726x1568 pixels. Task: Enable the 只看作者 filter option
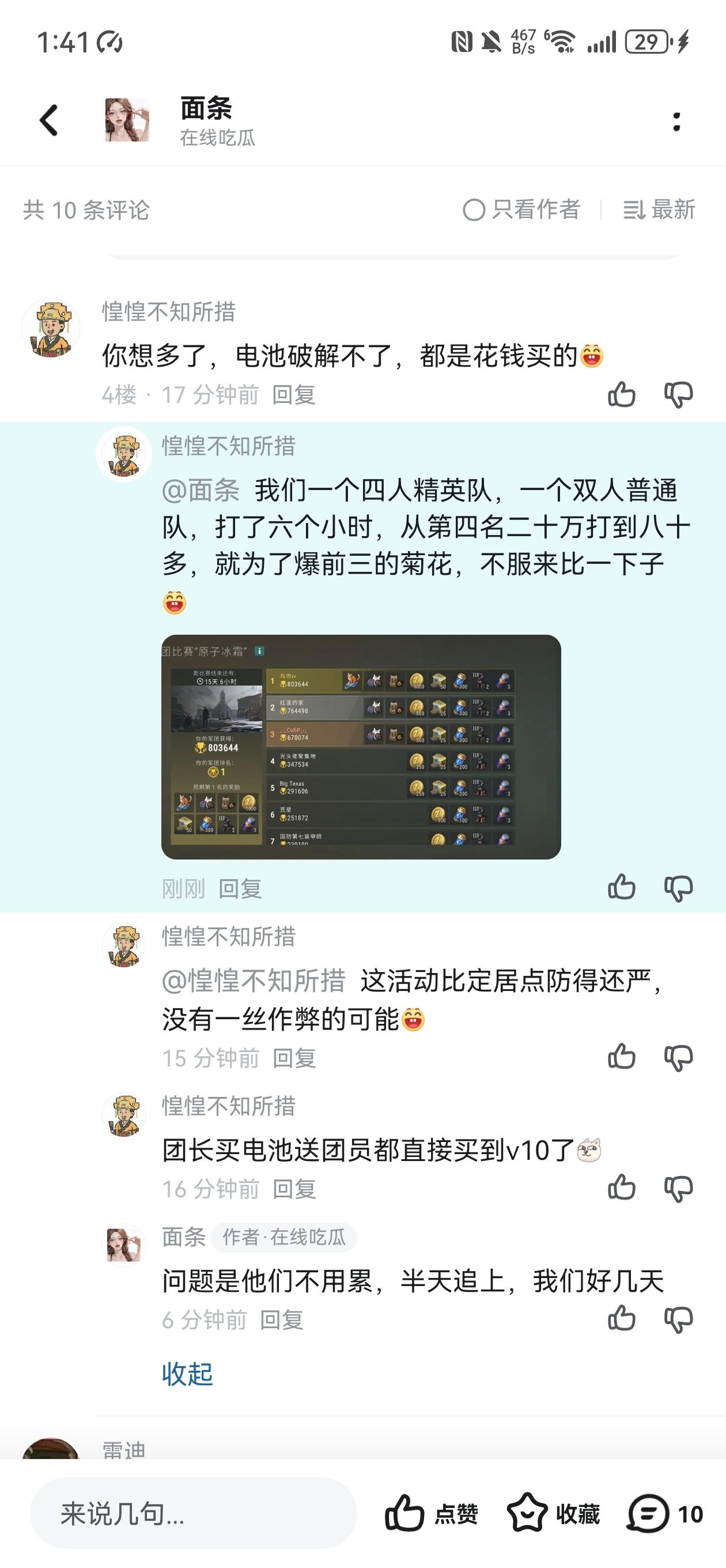point(521,210)
